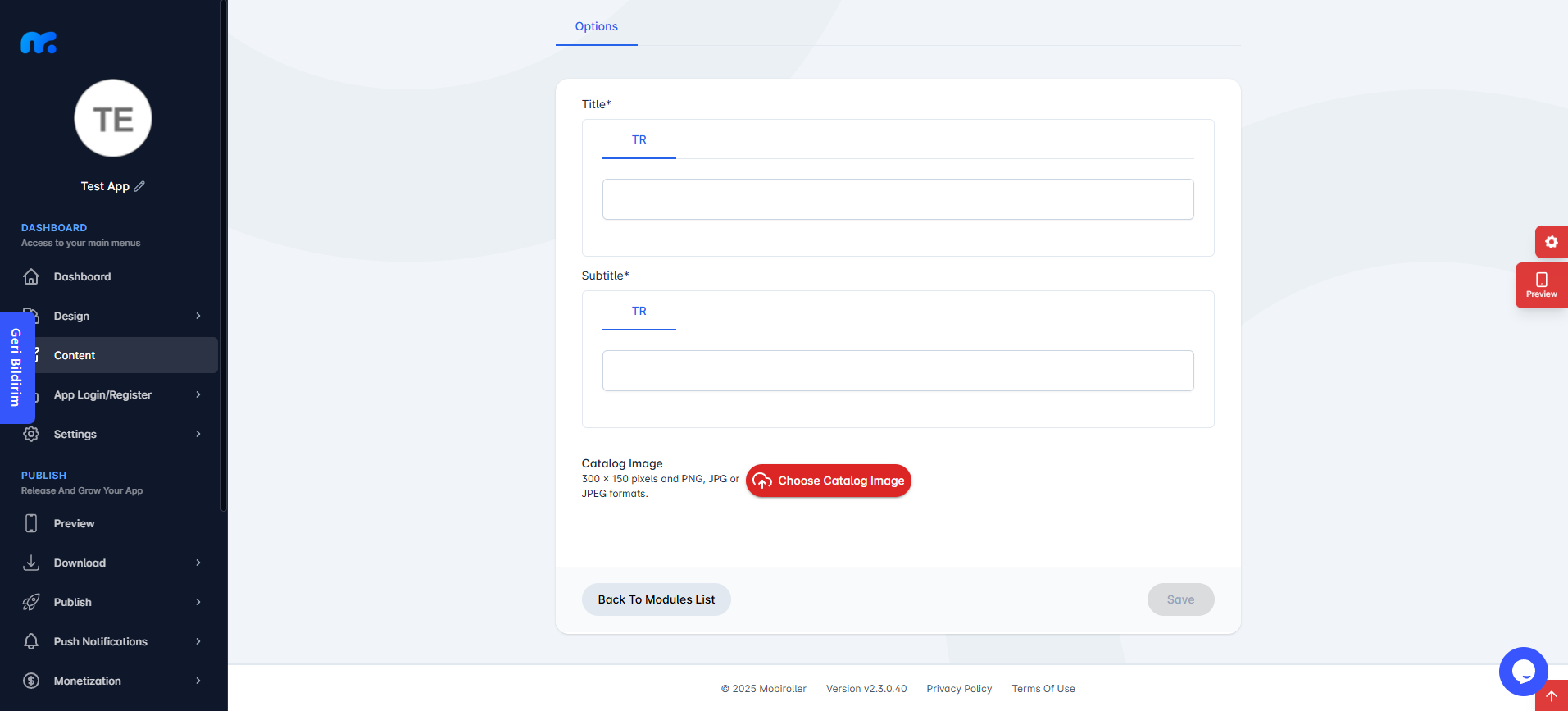This screenshot has height=711, width=1568.
Task: Select the TR language tab under Subtitle
Action: coord(639,311)
